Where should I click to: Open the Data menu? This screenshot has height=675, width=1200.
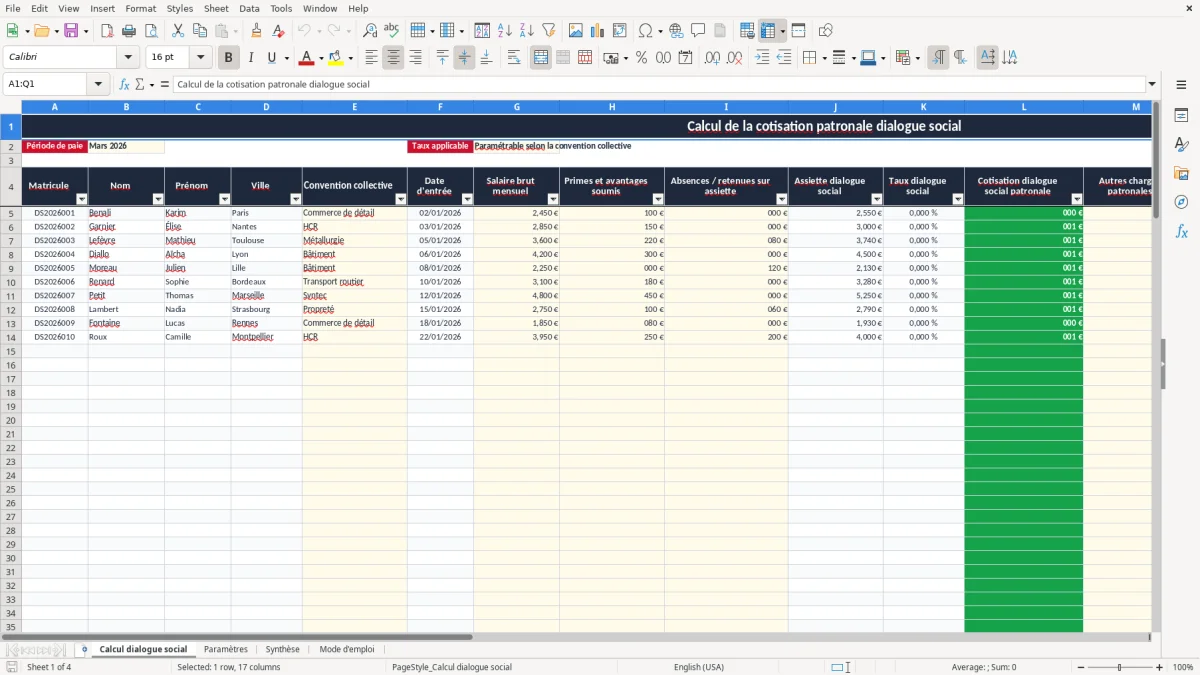point(249,8)
